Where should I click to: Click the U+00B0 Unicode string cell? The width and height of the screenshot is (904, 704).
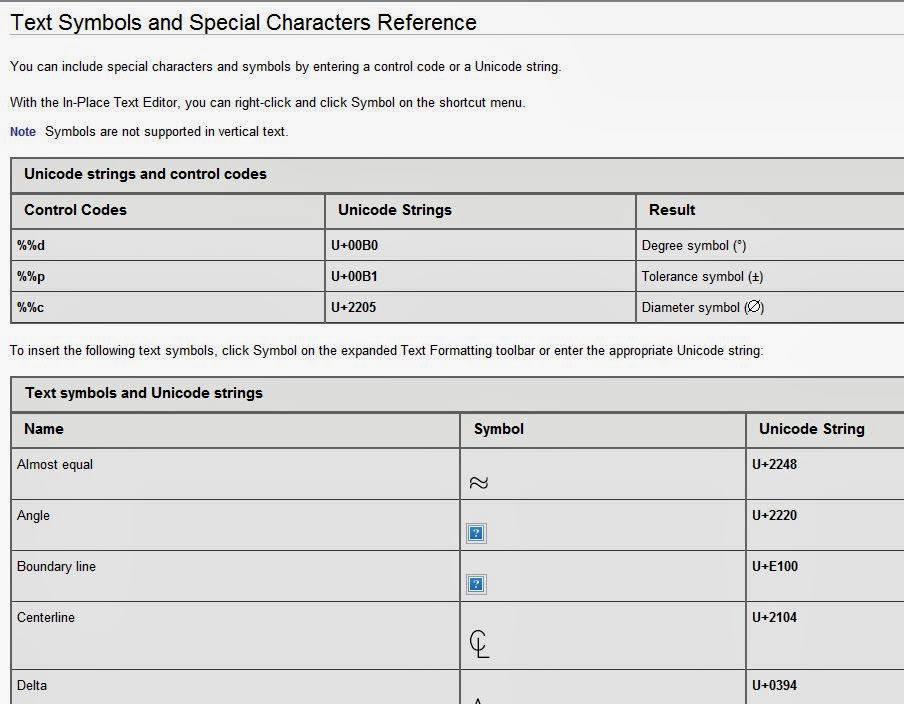click(x=357, y=245)
